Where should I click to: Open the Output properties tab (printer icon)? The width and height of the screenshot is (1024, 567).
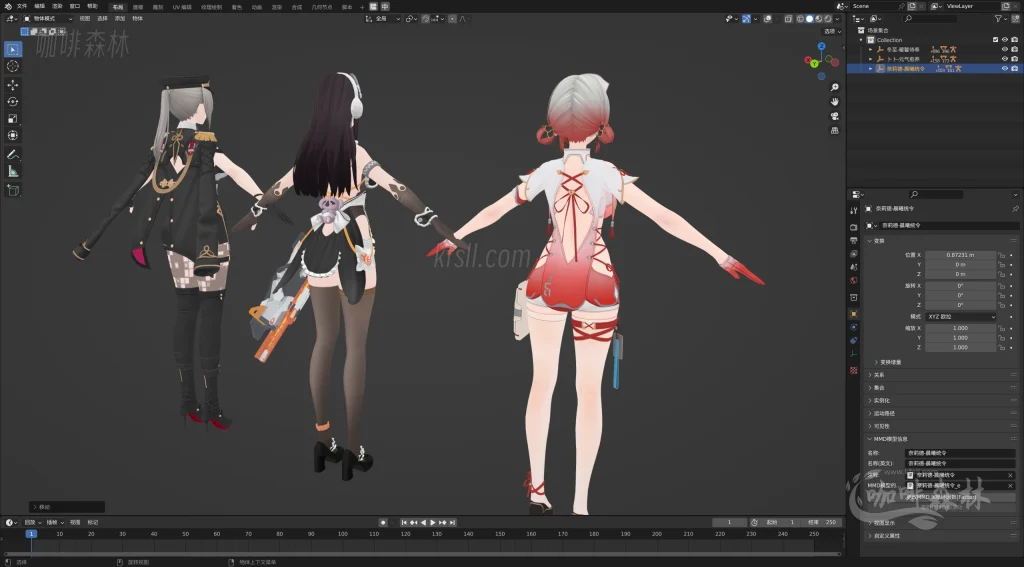[854, 240]
